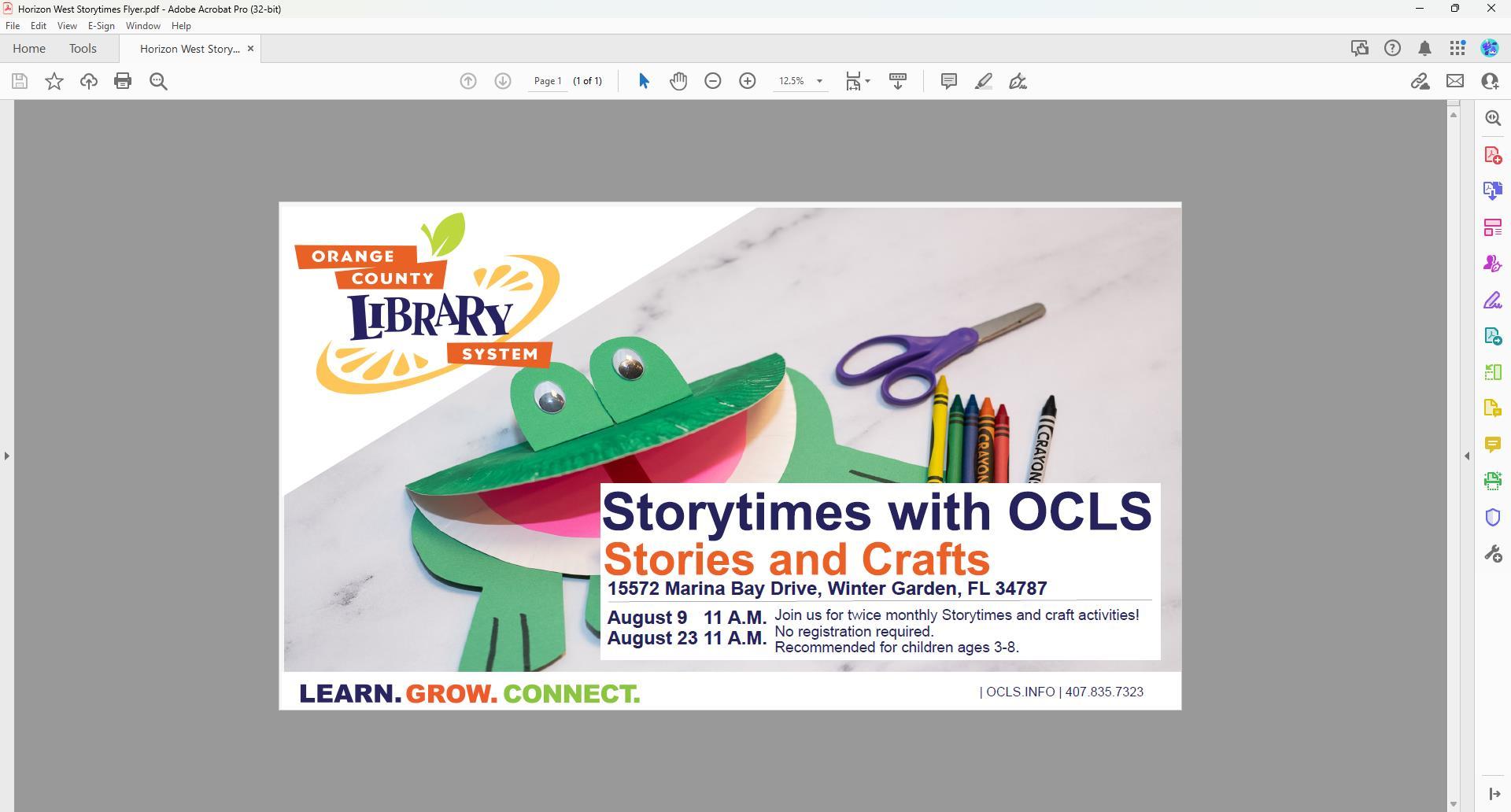The width and height of the screenshot is (1511, 812).
Task: Go to previous page arrow
Action: [x=468, y=81]
